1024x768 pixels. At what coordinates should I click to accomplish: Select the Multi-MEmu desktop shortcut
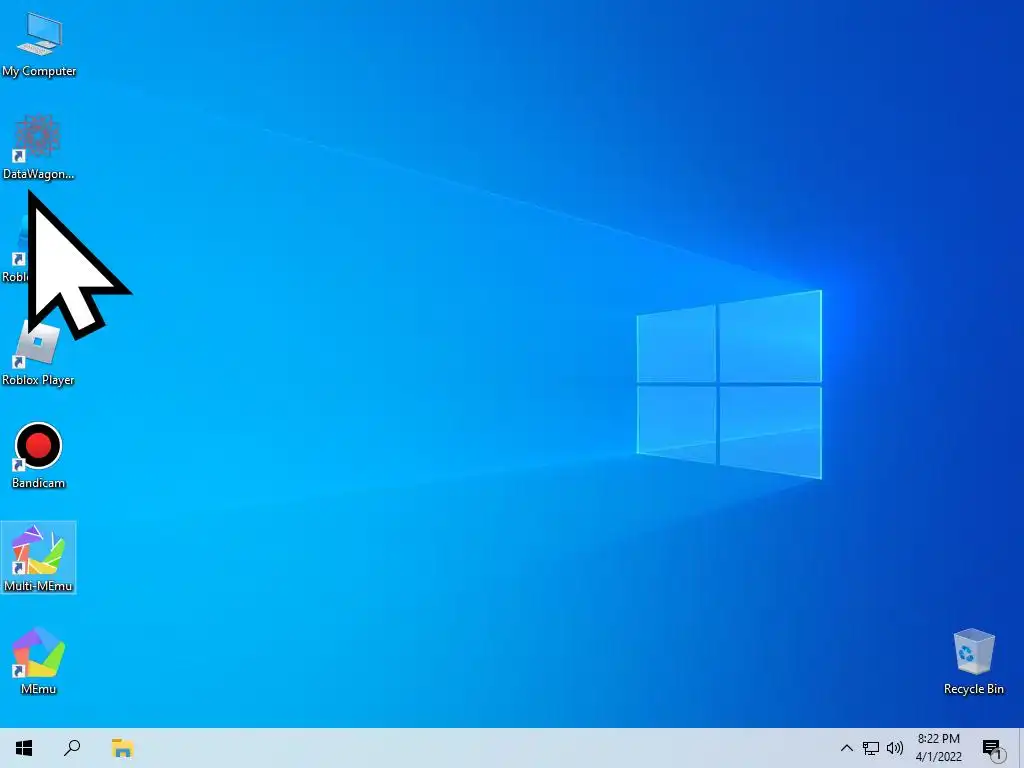click(38, 558)
